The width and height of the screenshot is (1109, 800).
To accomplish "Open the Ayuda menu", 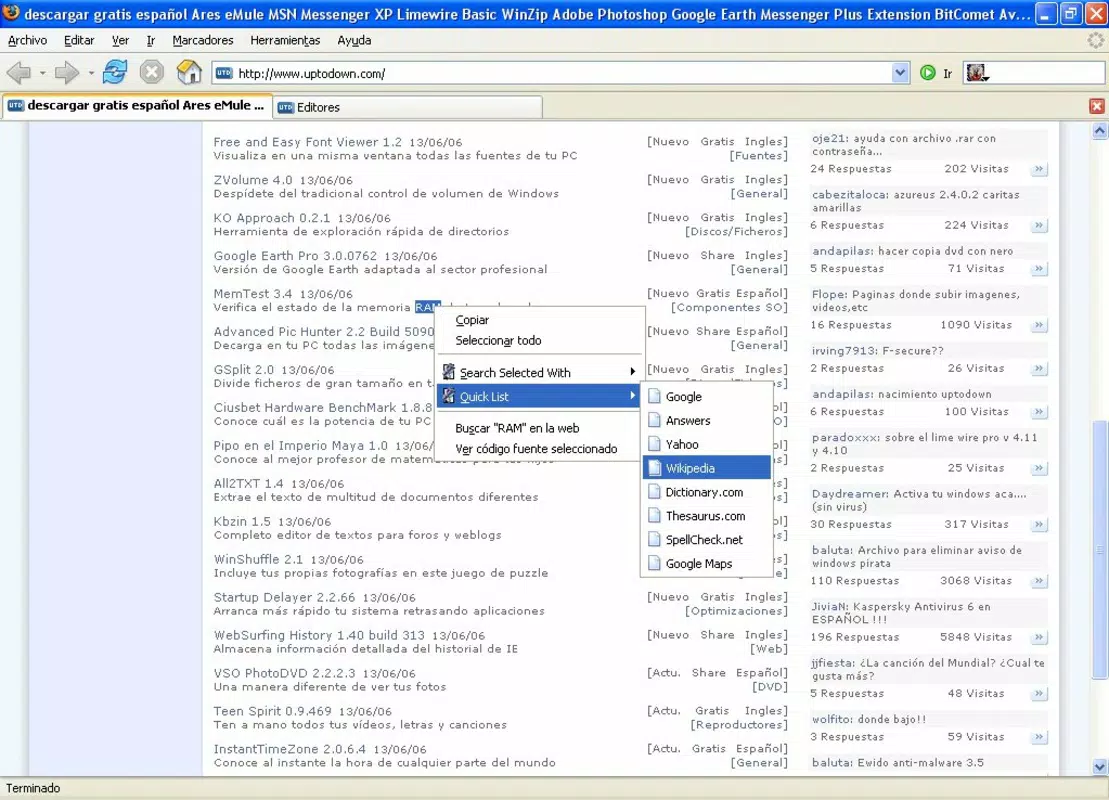I will point(354,40).
